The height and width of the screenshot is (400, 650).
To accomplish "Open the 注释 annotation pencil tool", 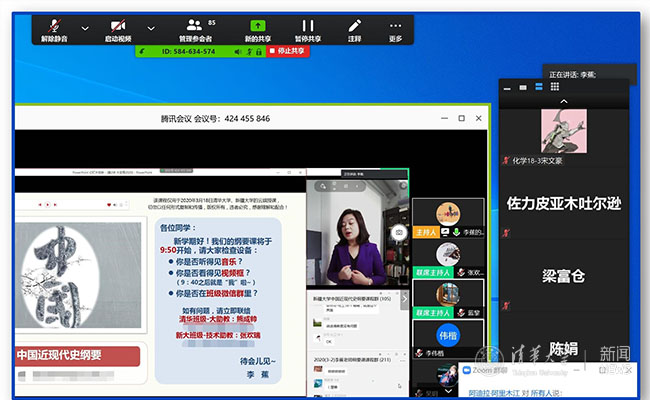I will (354, 29).
